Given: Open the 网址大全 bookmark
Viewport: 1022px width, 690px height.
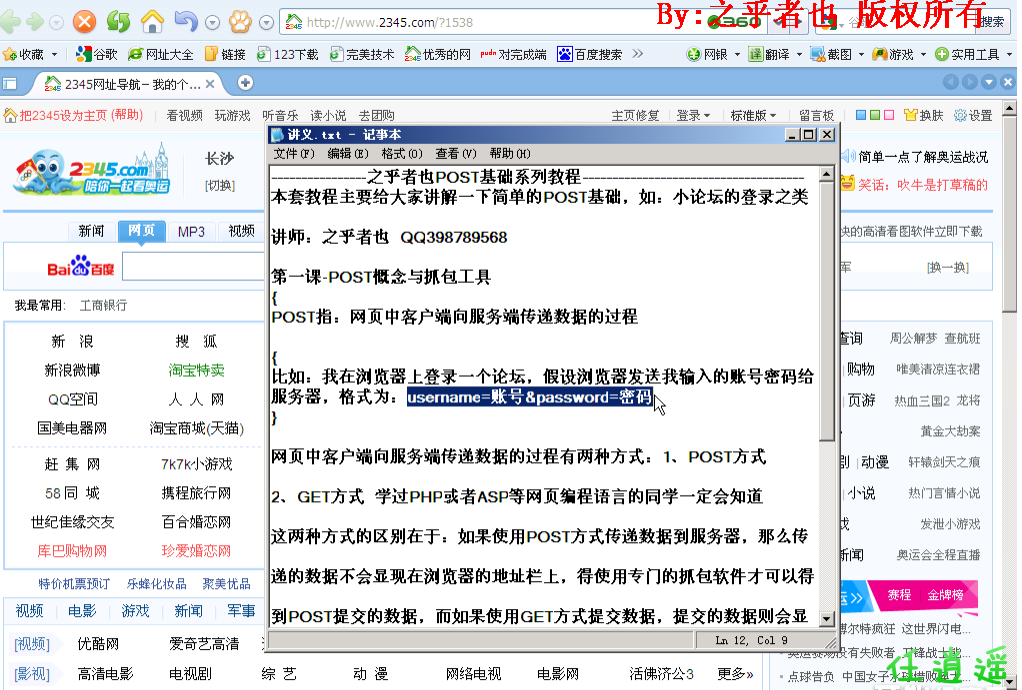Looking at the screenshot, I should (x=161, y=55).
